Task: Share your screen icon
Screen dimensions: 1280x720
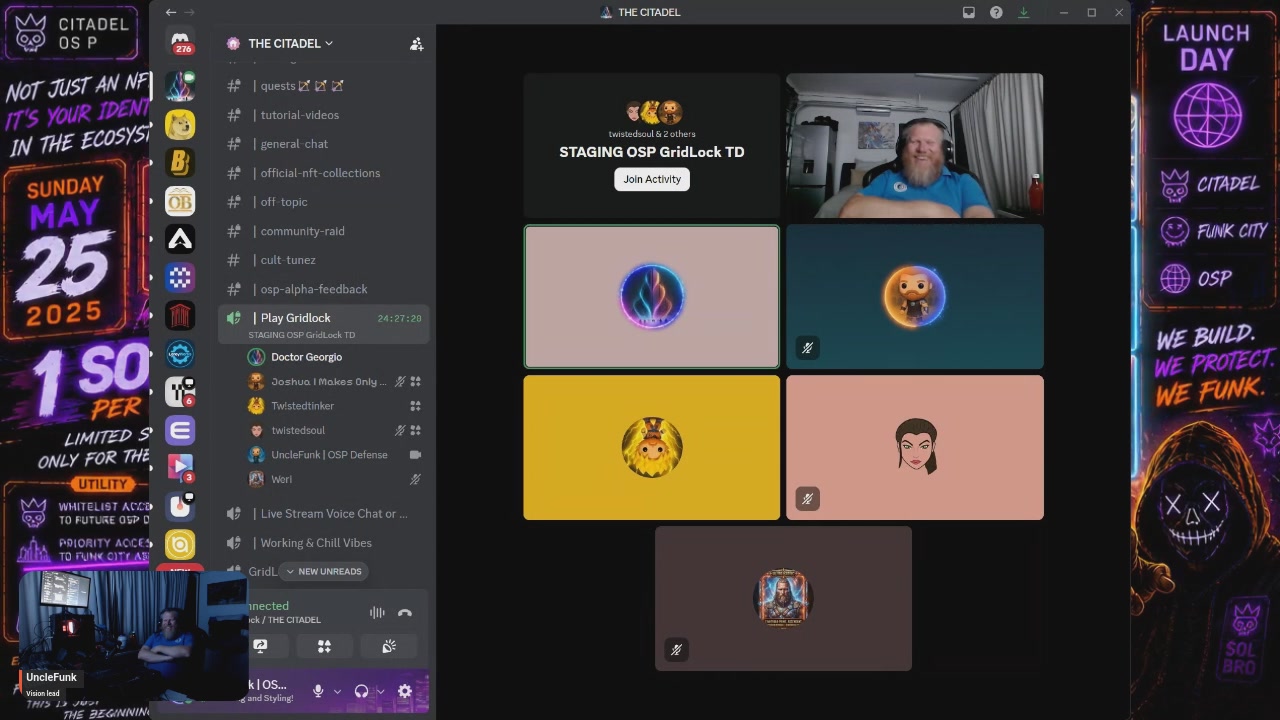Action: pyautogui.click(x=260, y=647)
